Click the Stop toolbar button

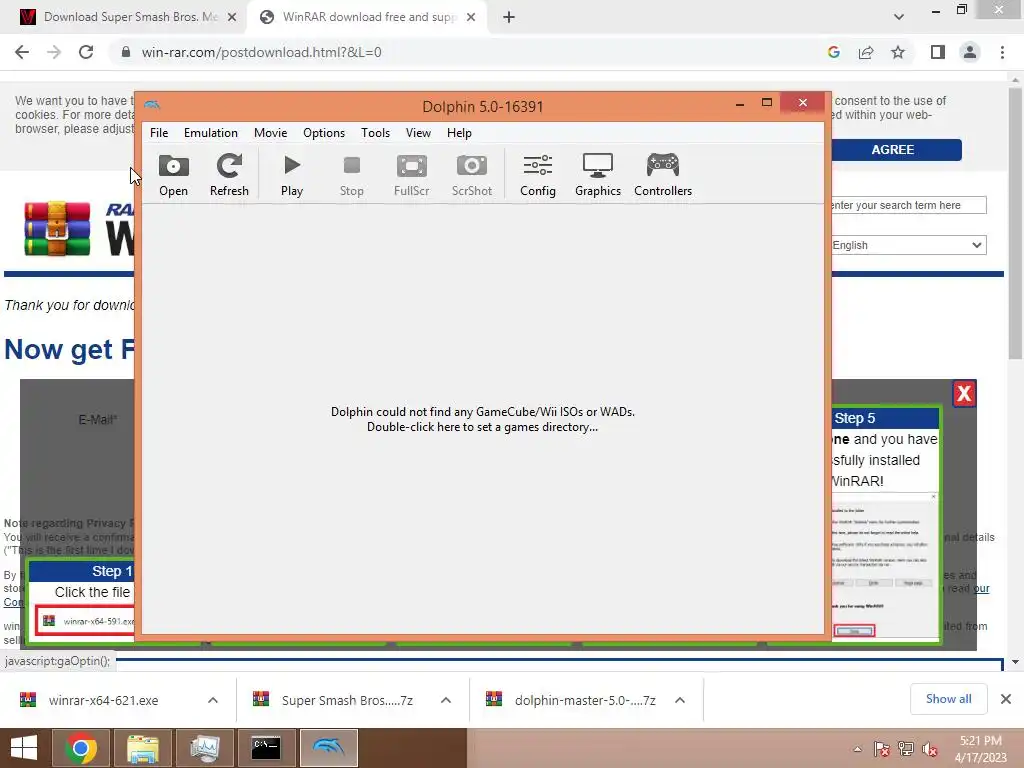pyautogui.click(x=351, y=174)
